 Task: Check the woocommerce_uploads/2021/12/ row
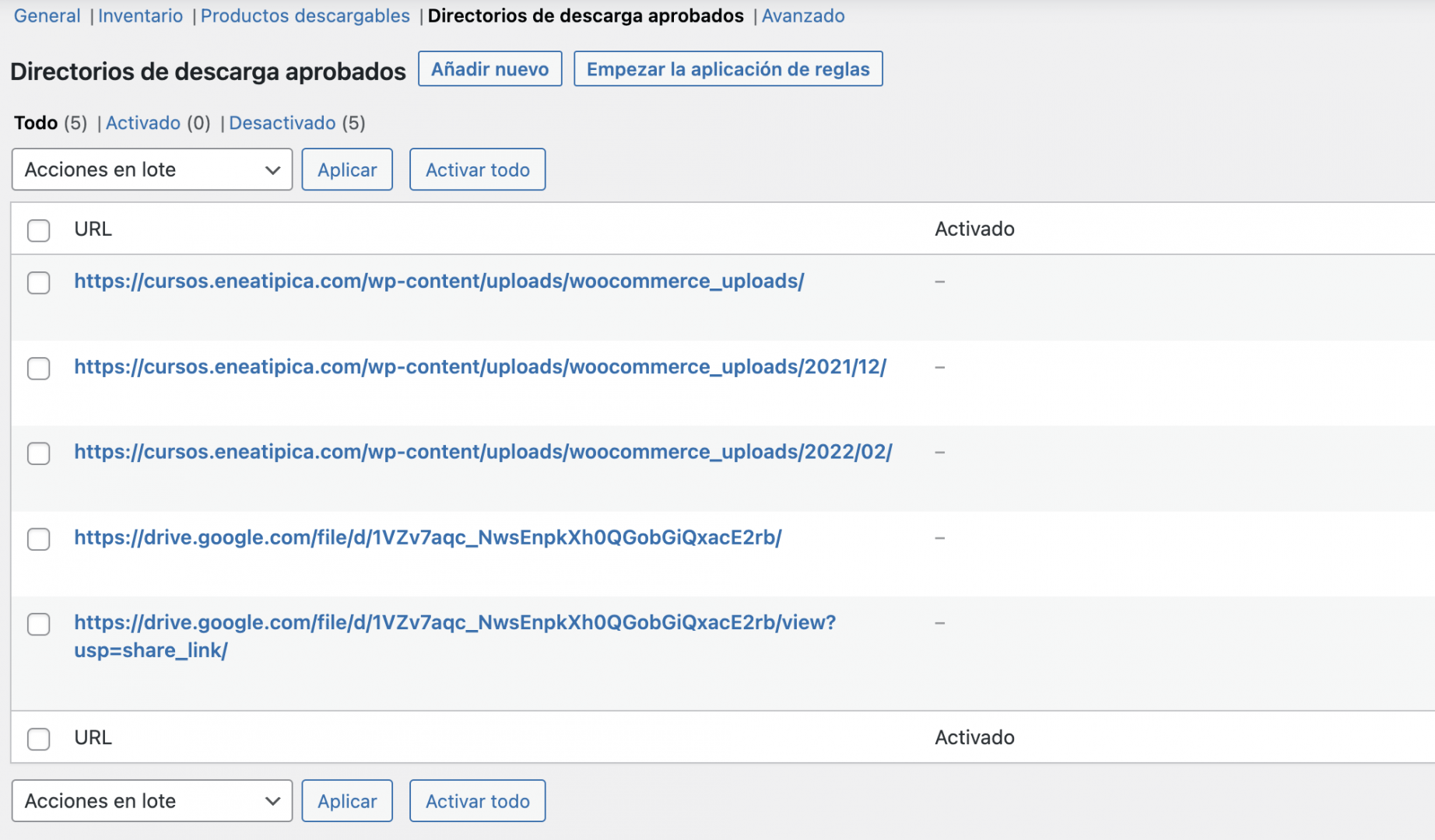coord(38,368)
